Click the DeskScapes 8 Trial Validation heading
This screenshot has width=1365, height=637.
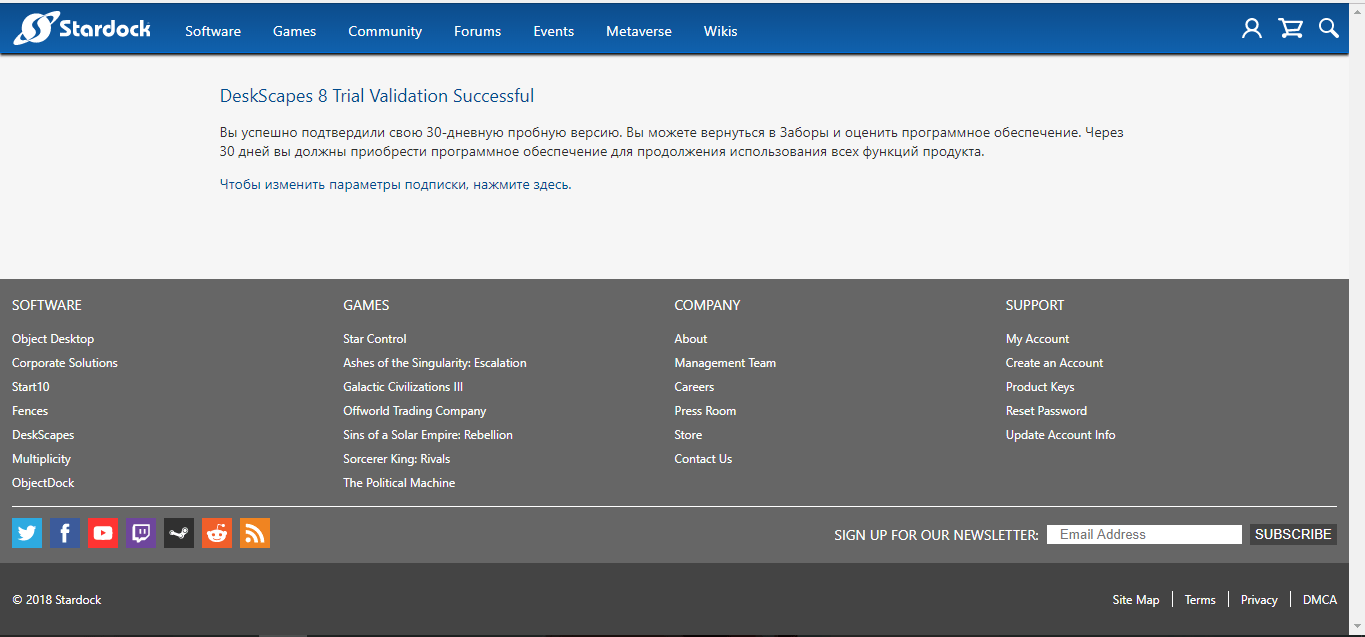[x=377, y=96]
